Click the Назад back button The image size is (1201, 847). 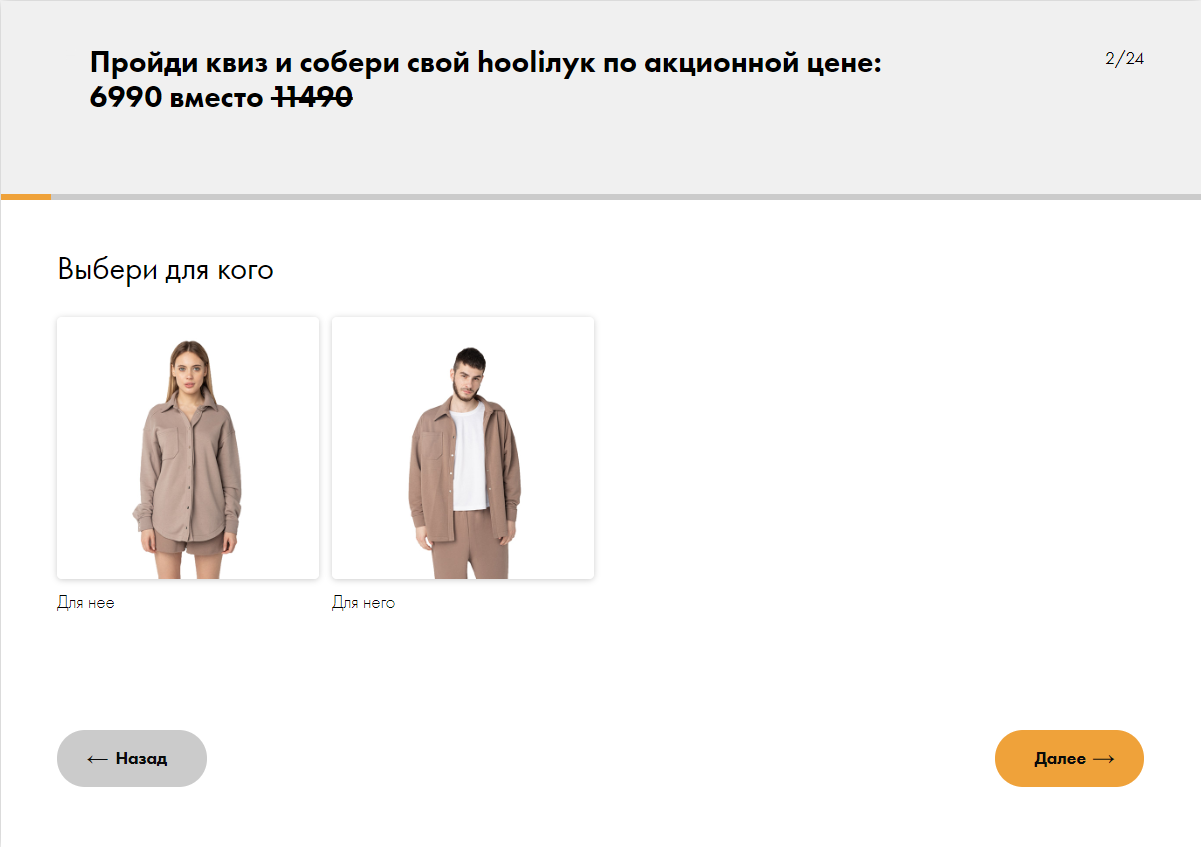[131, 758]
